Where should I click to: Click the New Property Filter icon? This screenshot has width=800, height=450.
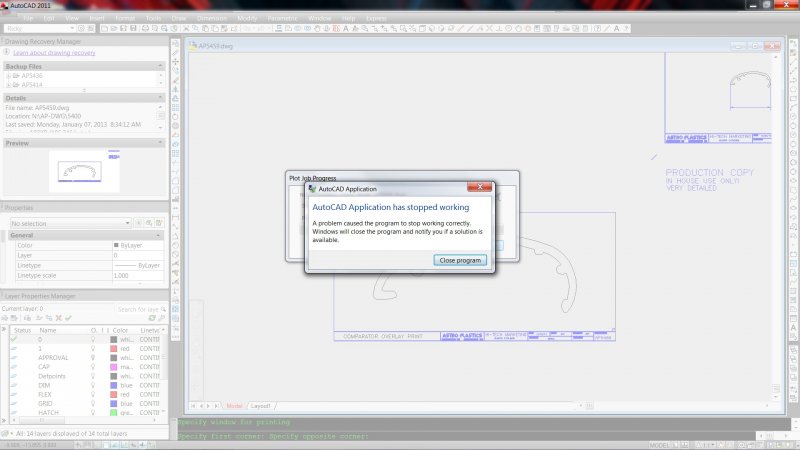tap(5, 318)
